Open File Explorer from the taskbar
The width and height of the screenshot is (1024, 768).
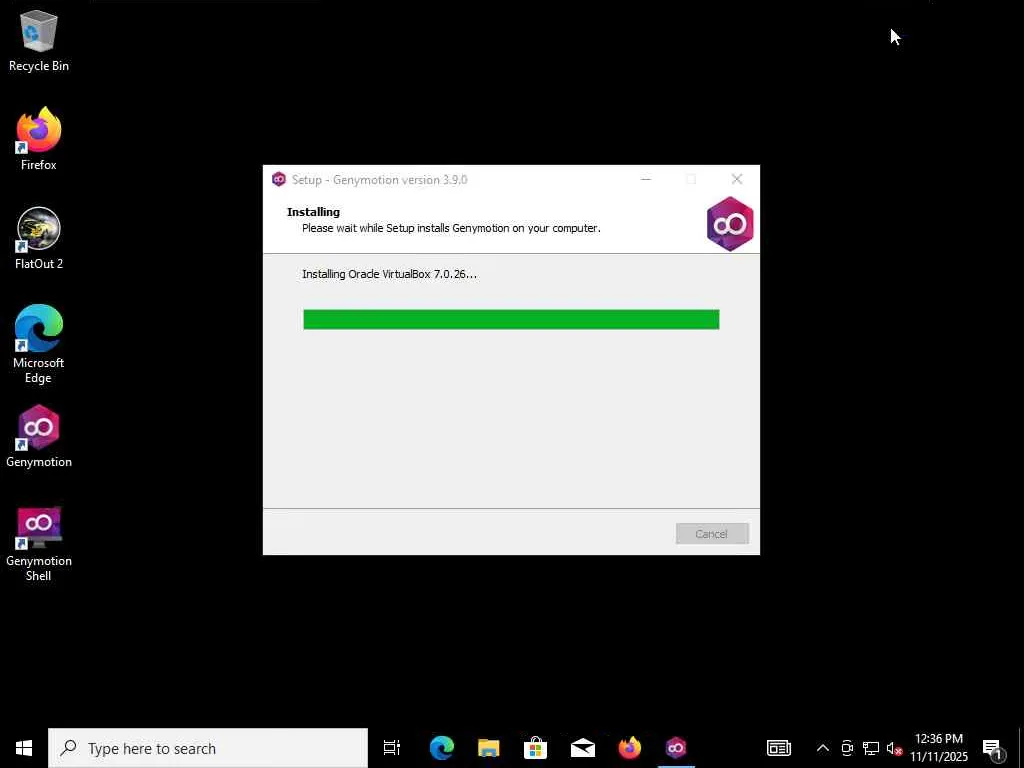tap(488, 748)
